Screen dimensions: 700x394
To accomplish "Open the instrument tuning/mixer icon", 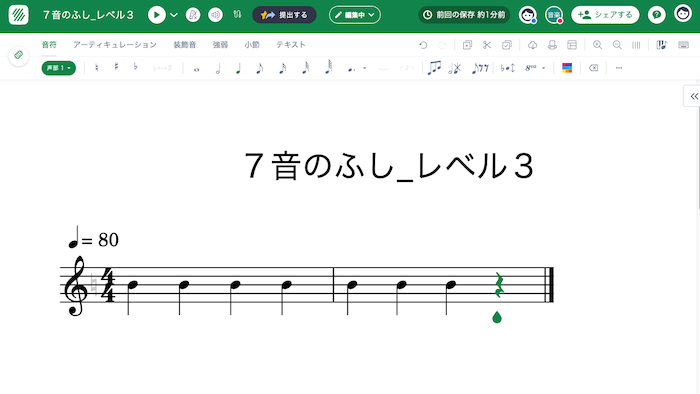I will [237, 15].
